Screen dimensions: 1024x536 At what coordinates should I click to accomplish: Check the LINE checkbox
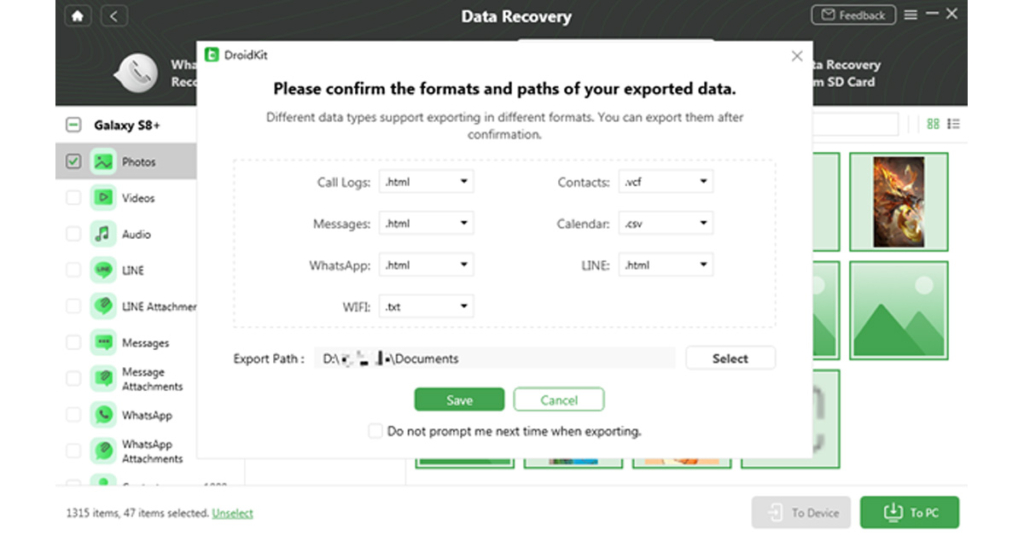pos(73,270)
